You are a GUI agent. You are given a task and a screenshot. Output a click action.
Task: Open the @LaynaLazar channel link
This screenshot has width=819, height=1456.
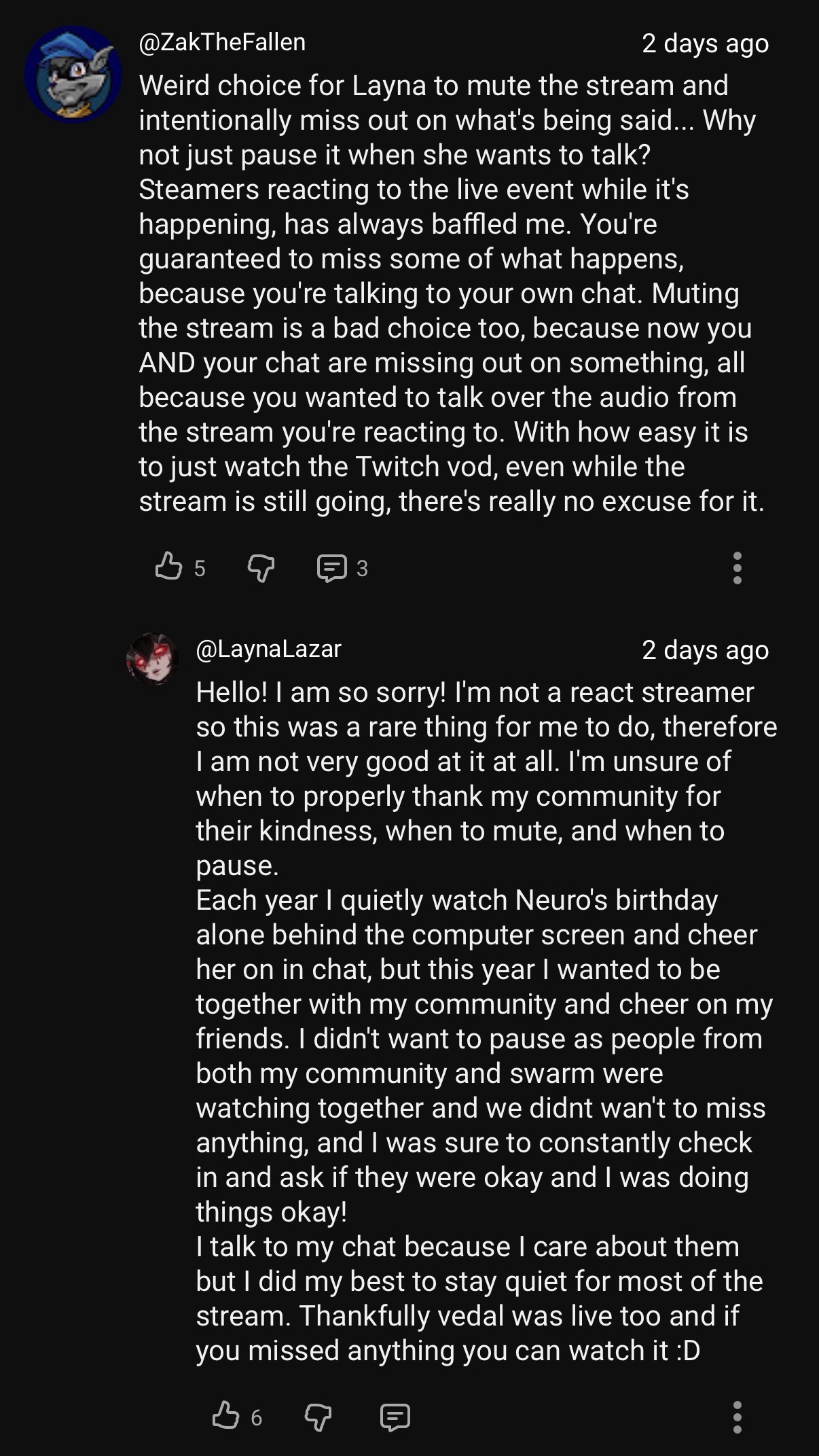[x=268, y=649]
